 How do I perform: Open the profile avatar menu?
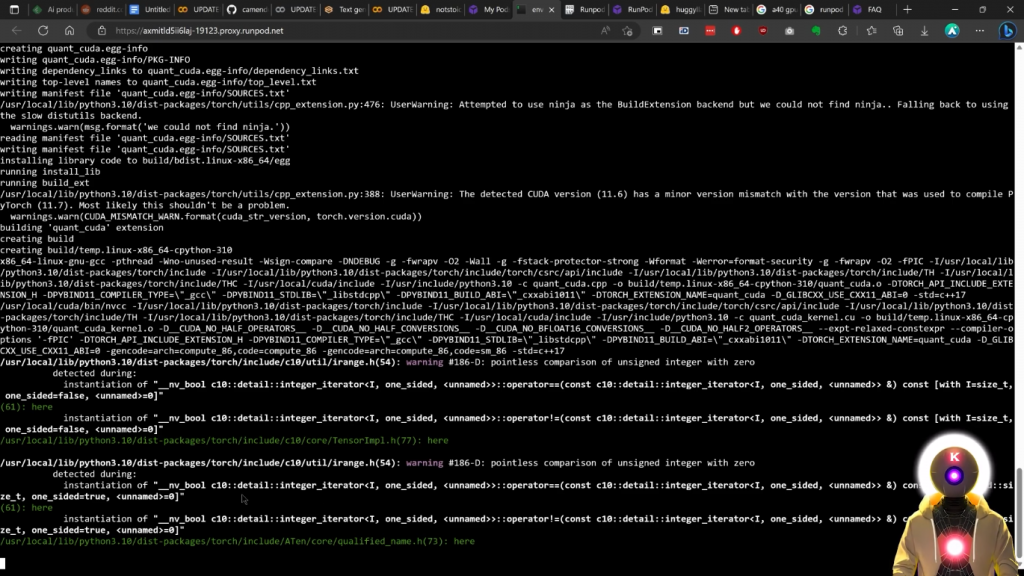pos(952,31)
